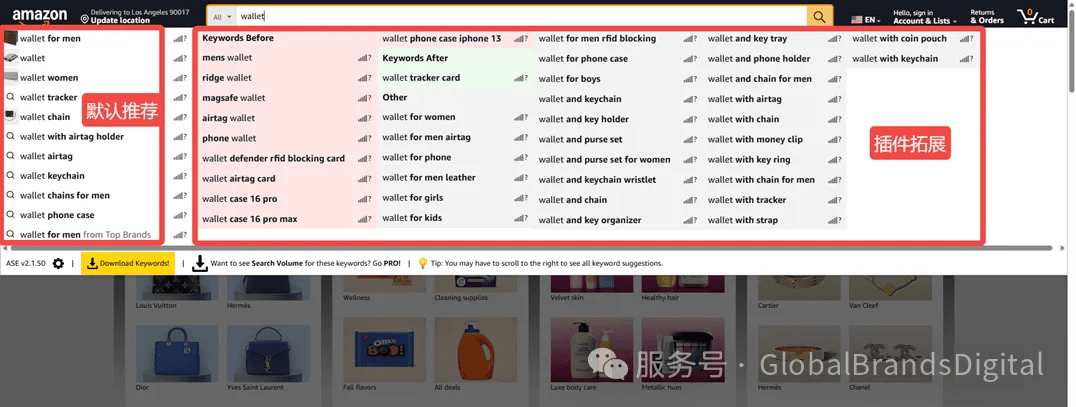1076x407 pixels.
Task: Select 'wallet with airtag holder' suggestion
Action: point(72,137)
